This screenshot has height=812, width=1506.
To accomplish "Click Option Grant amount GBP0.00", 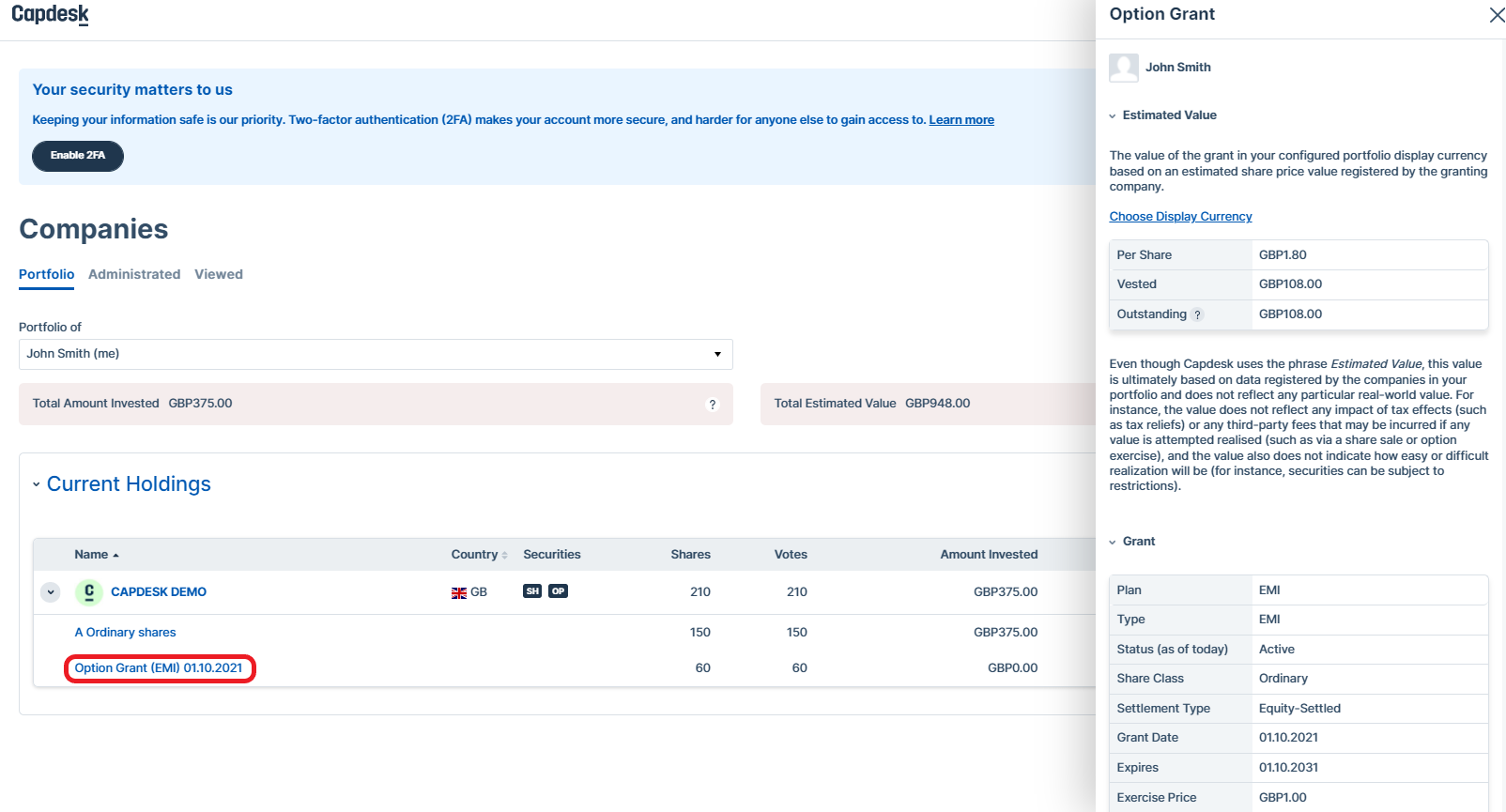I will tap(1012, 668).
